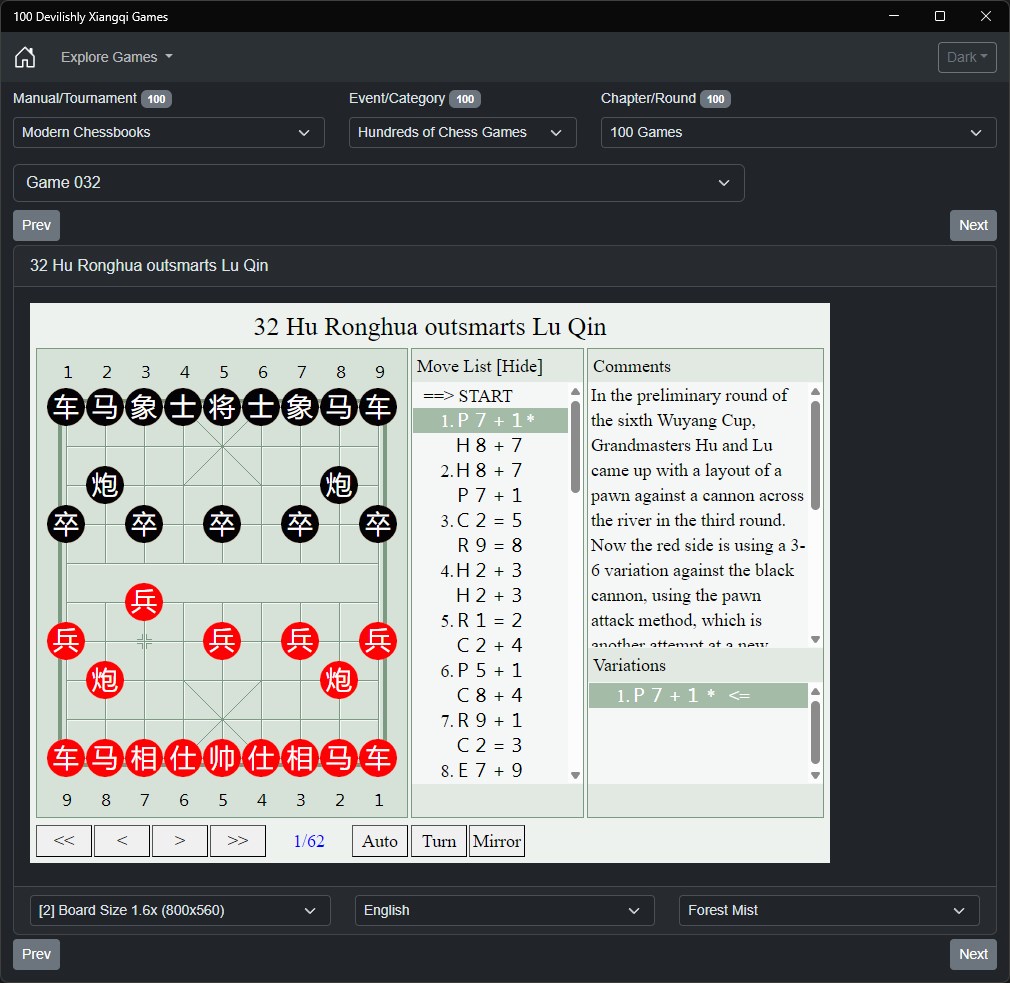This screenshot has height=983, width=1010.
Task: Step forward one move with > button
Action: point(180,841)
